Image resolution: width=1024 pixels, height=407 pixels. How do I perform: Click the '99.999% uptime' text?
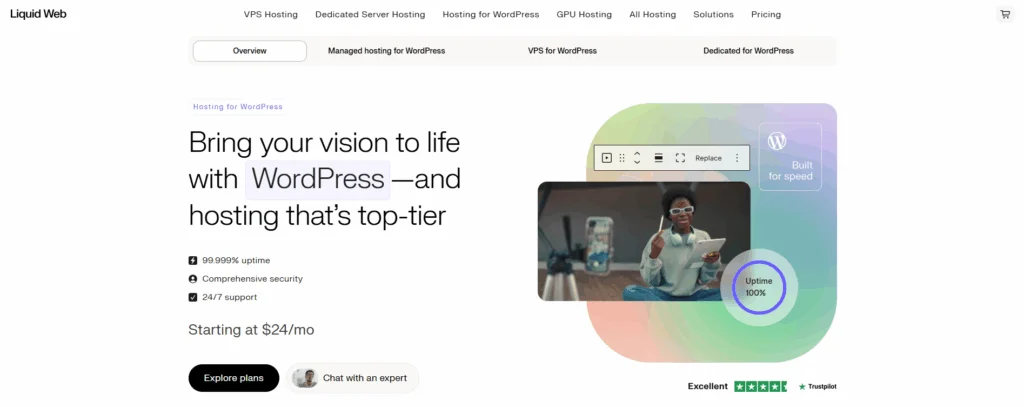[x=236, y=260]
